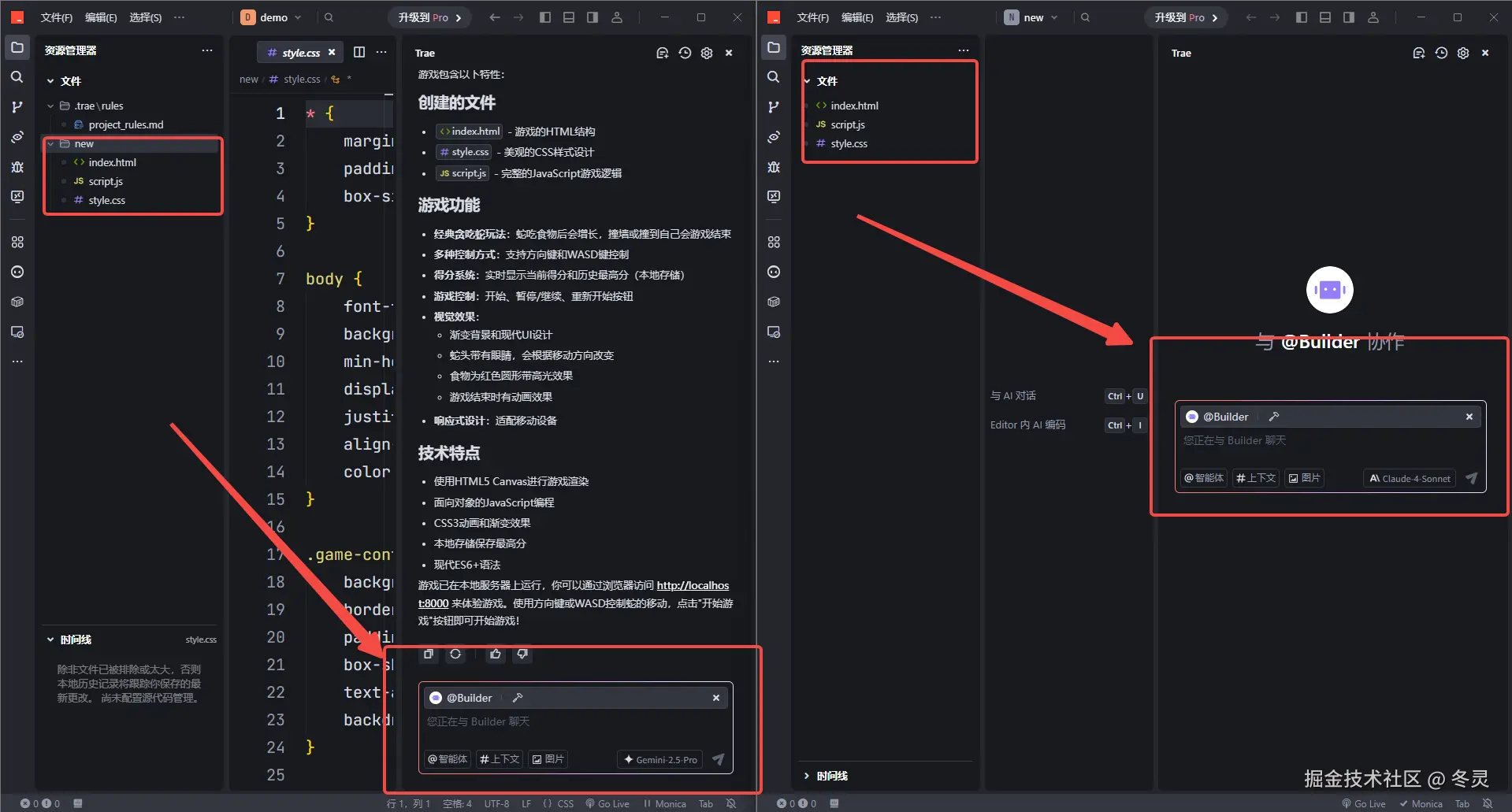This screenshot has width=1512, height=812.
Task: Open the Extensions grid icon in demo window
Action: pos(17,242)
